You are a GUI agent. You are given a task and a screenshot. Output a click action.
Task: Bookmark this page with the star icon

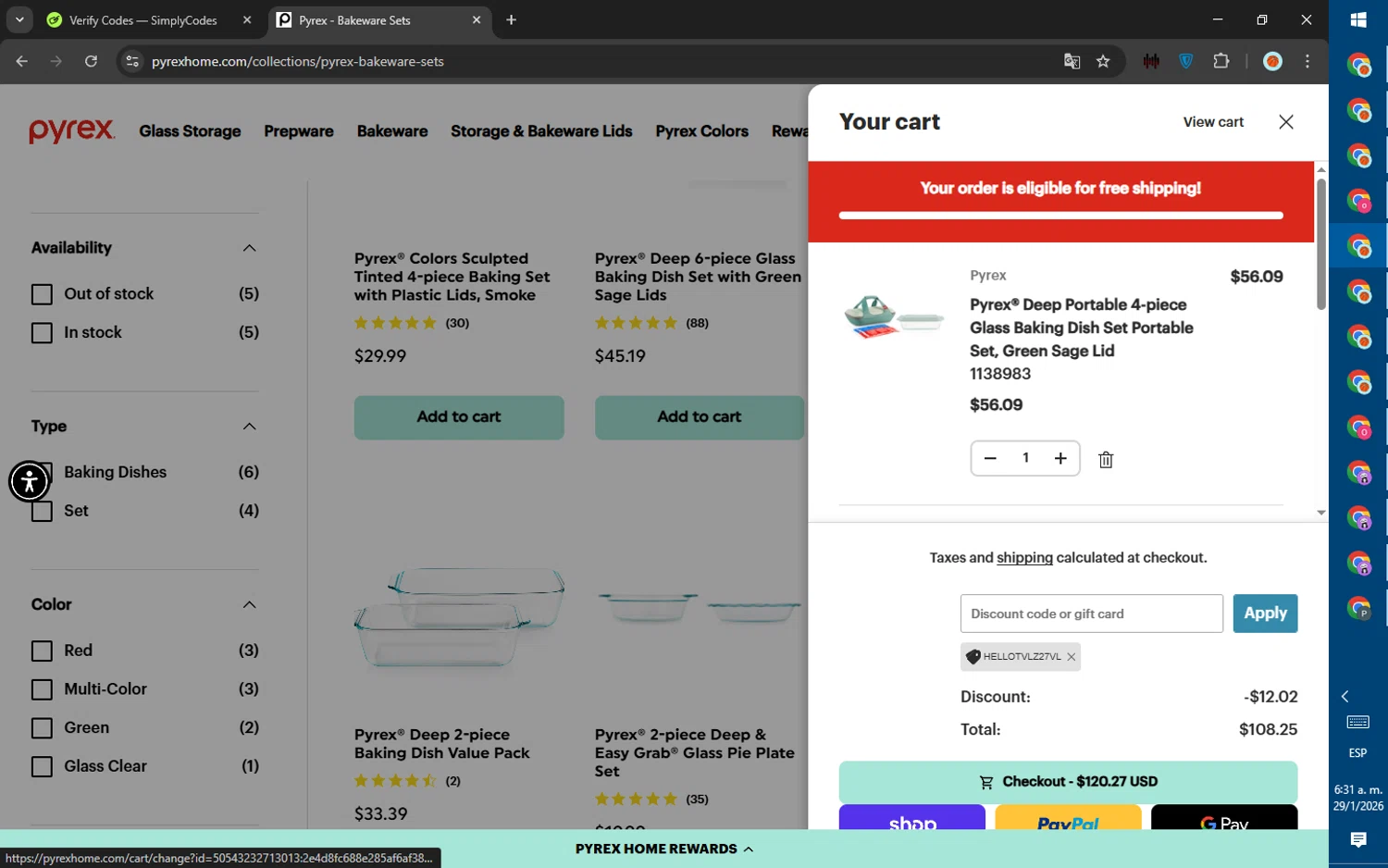1103,61
